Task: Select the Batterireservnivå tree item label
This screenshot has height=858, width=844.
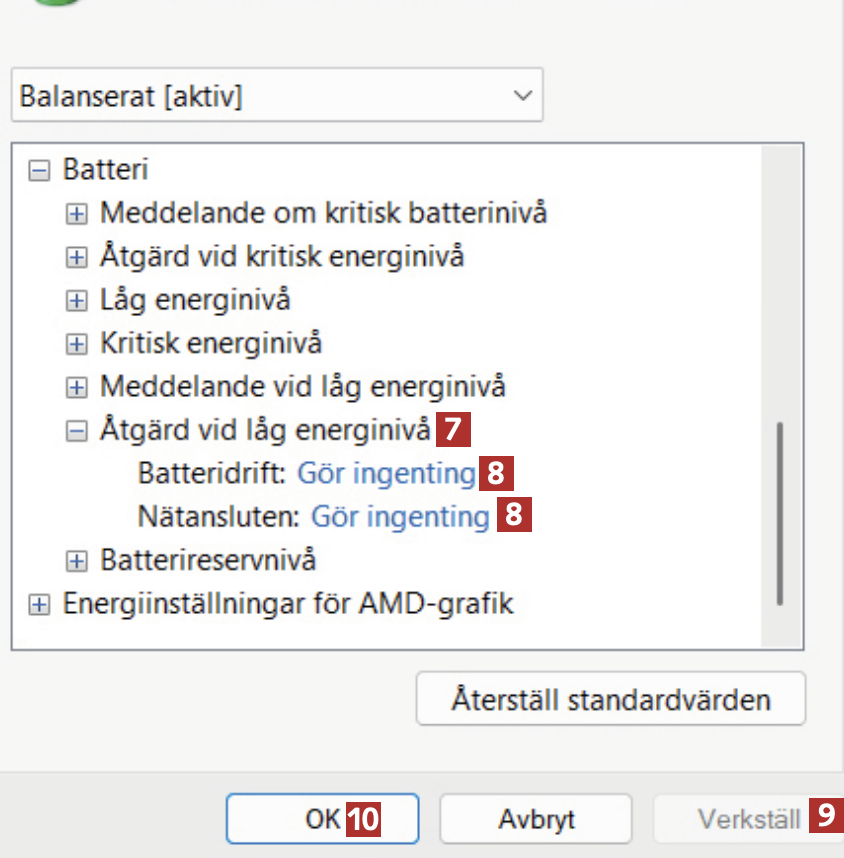Action: (208, 560)
